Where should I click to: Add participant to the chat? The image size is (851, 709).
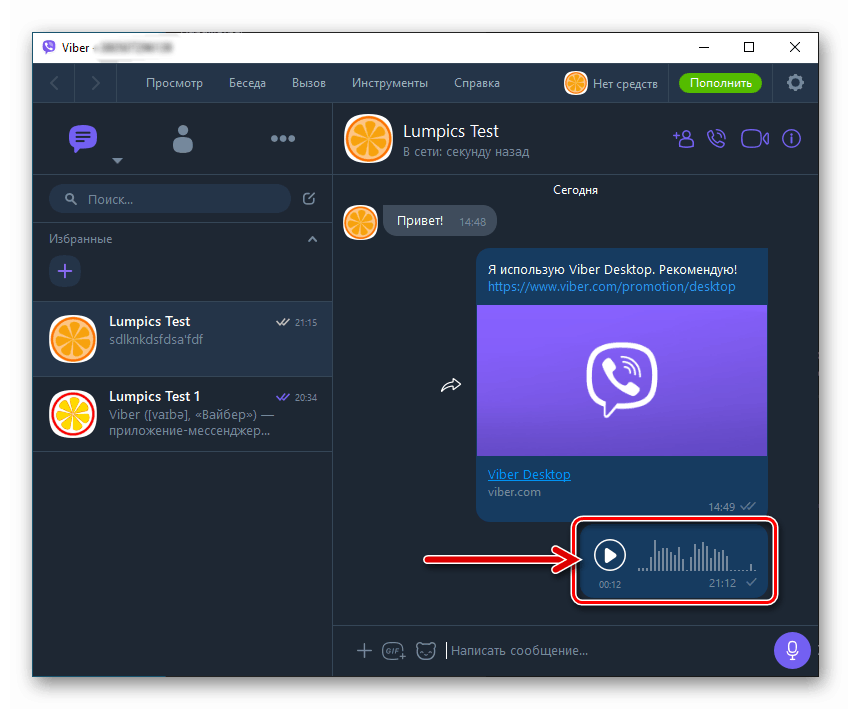(x=683, y=138)
